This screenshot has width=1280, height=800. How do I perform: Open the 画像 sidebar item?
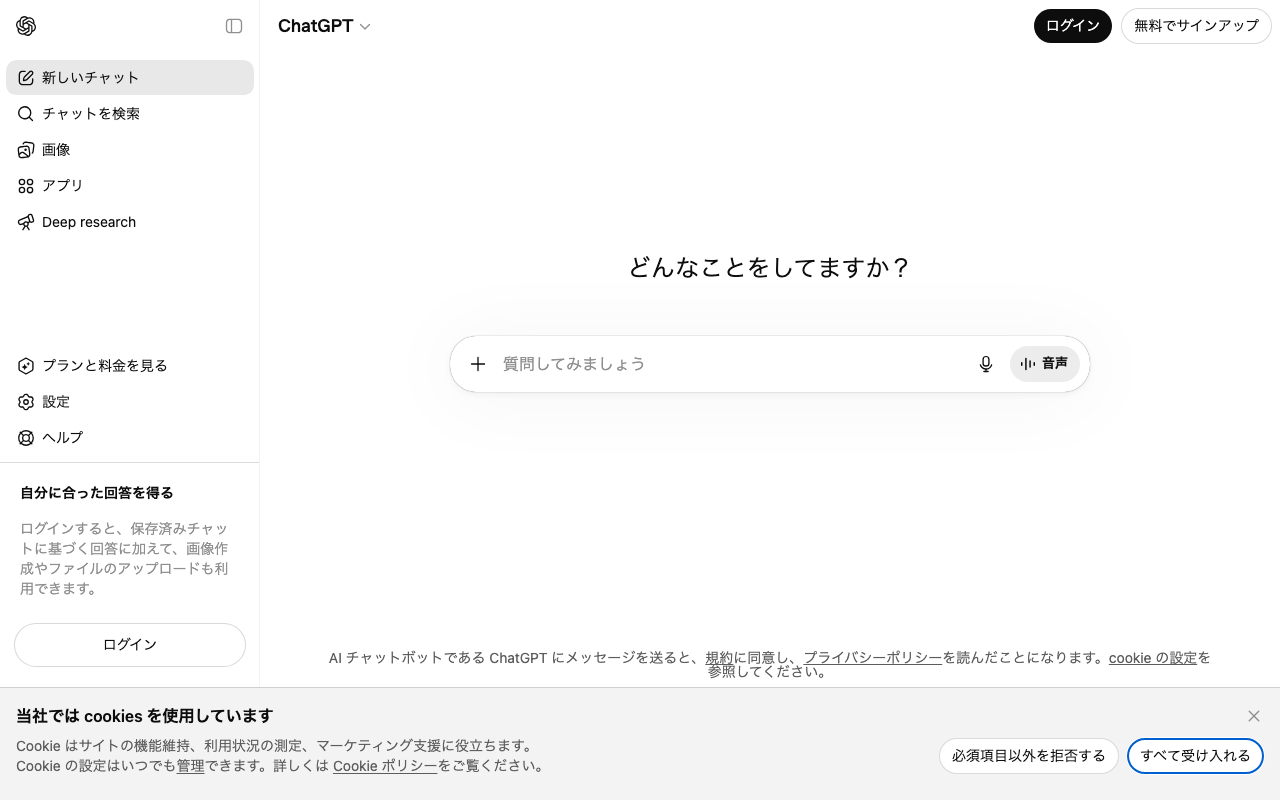[x=130, y=150]
